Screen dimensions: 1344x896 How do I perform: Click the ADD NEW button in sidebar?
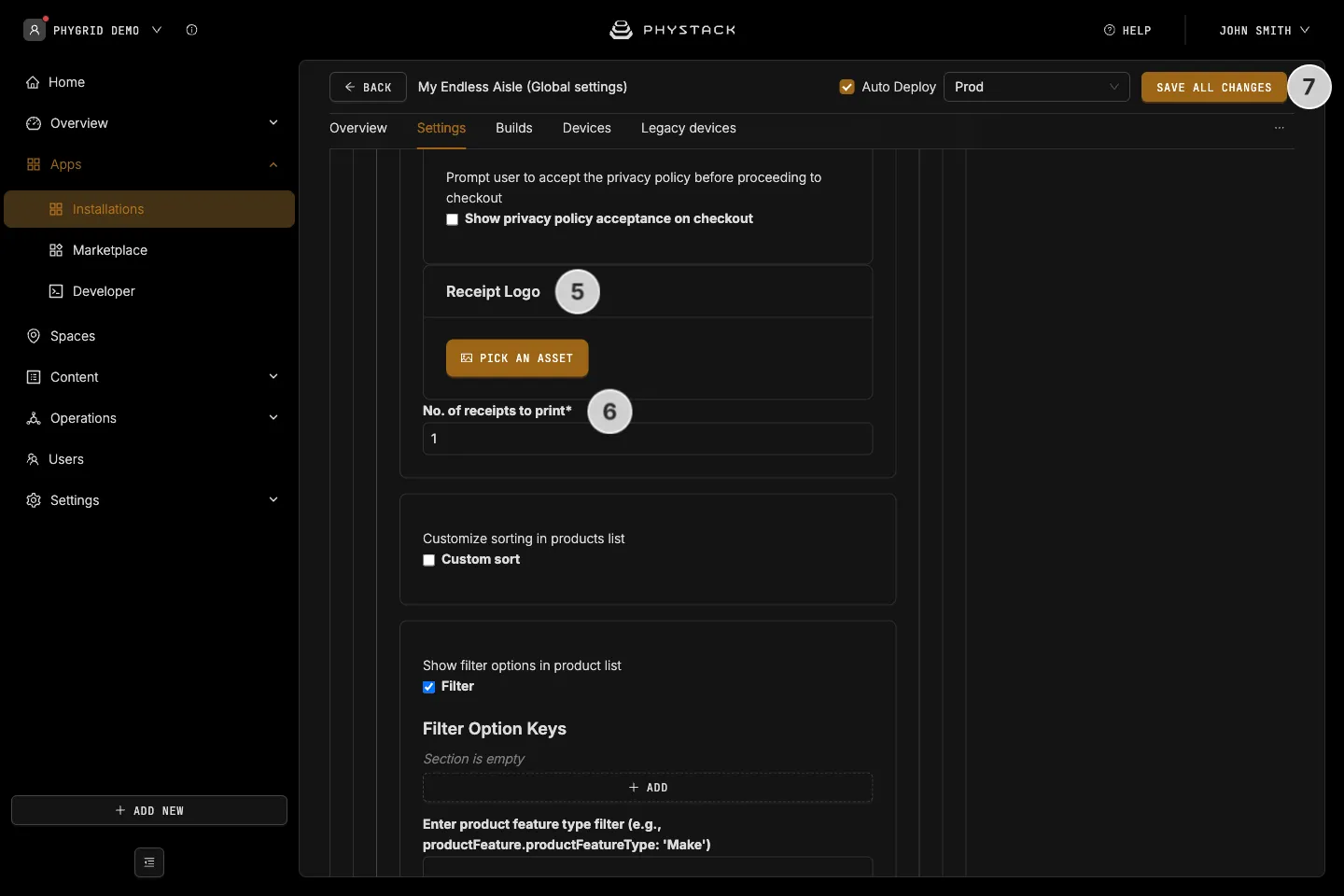pos(149,810)
